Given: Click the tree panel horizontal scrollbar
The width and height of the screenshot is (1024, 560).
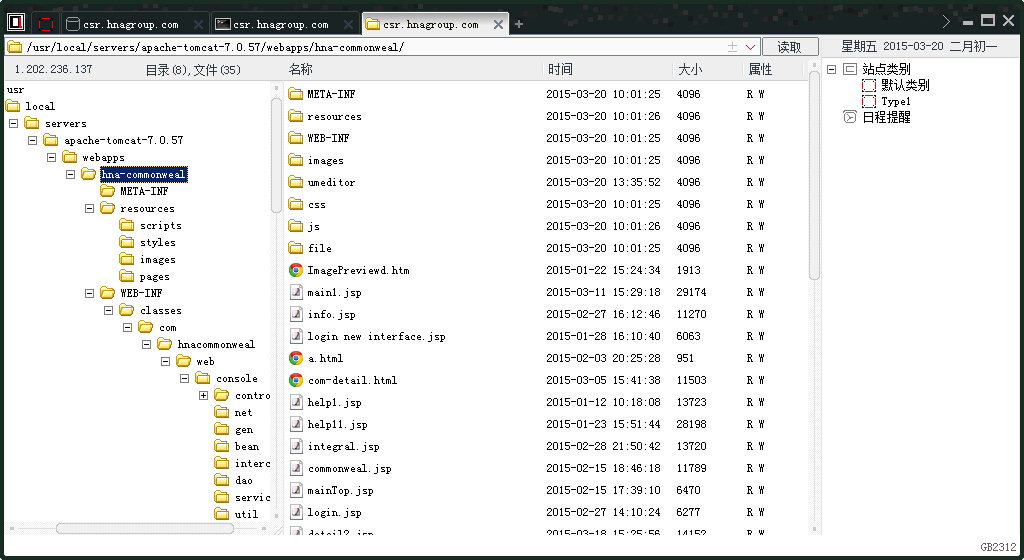Looking at the screenshot, I should [144, 529].
